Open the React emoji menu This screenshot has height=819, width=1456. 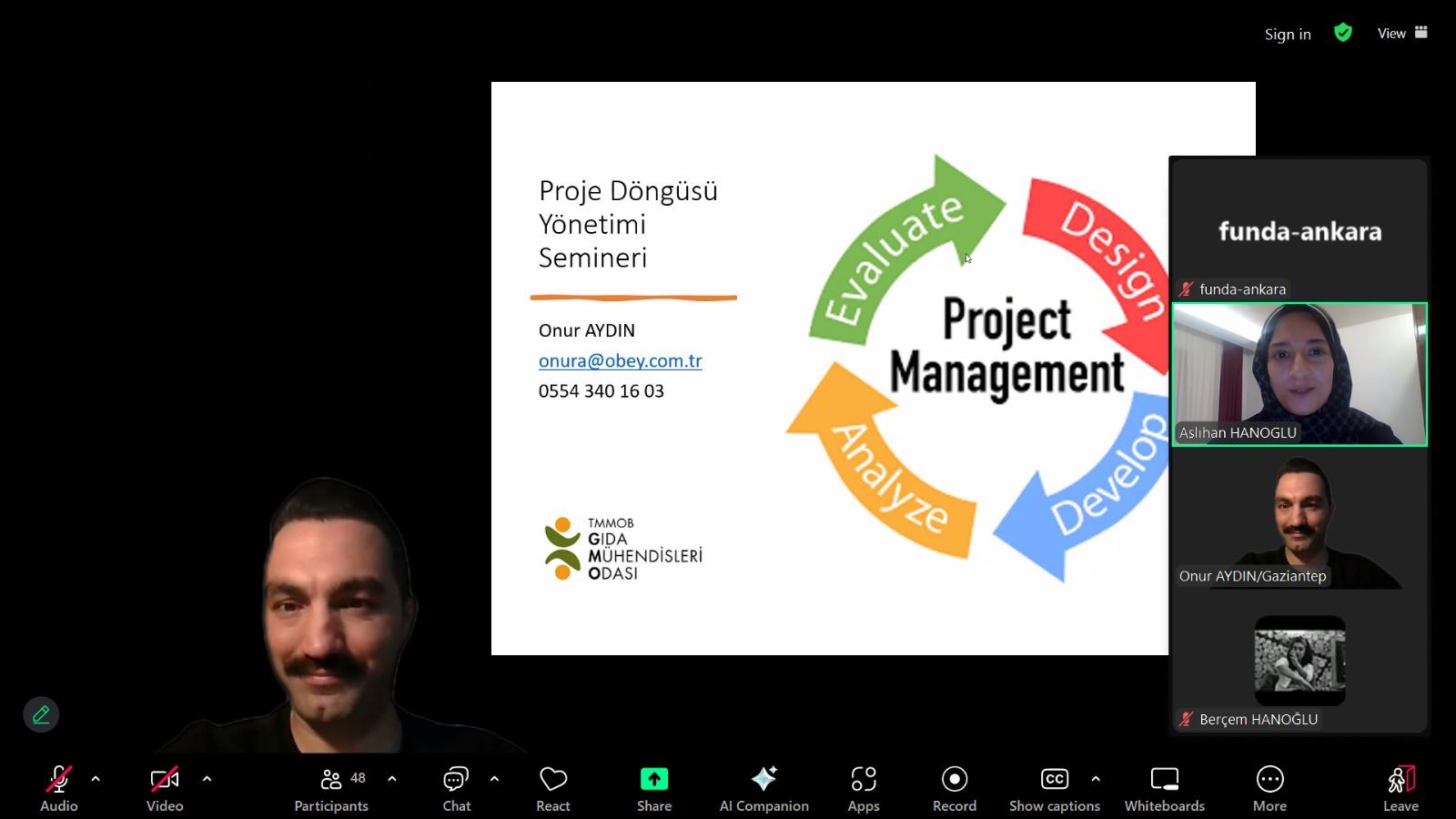552,788
